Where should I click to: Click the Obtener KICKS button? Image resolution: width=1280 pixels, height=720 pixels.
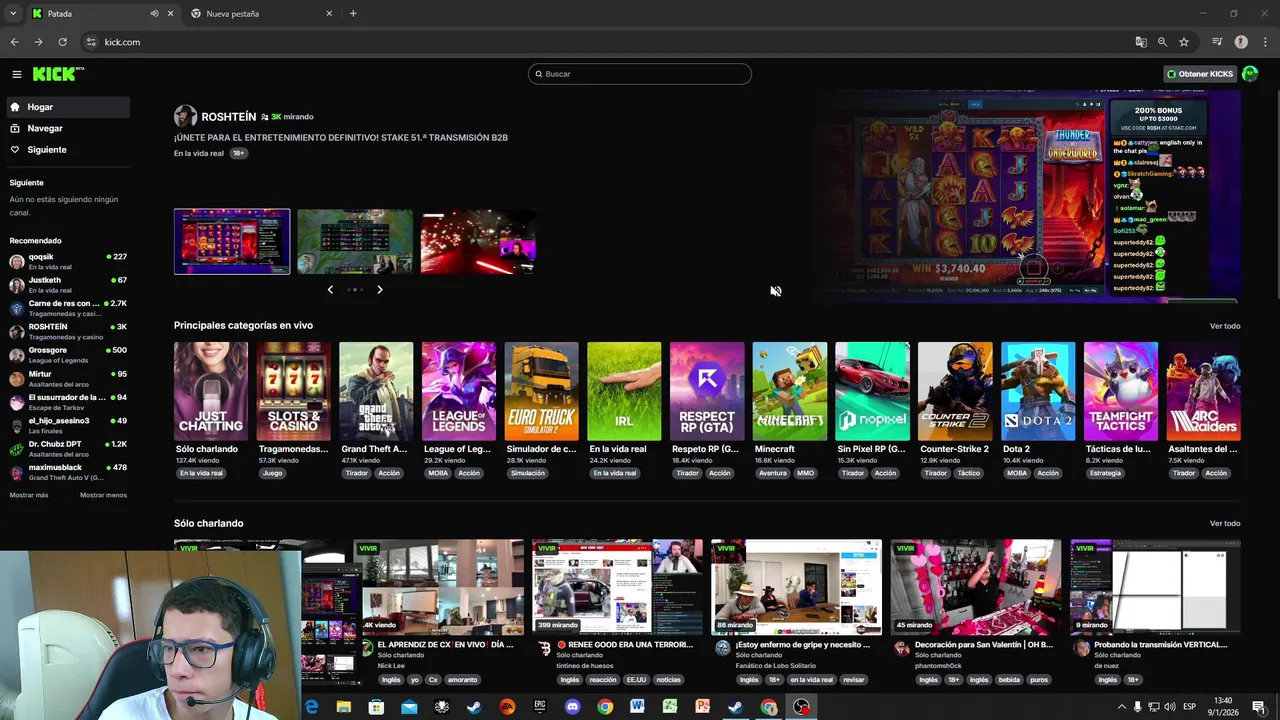point(1200,74)
